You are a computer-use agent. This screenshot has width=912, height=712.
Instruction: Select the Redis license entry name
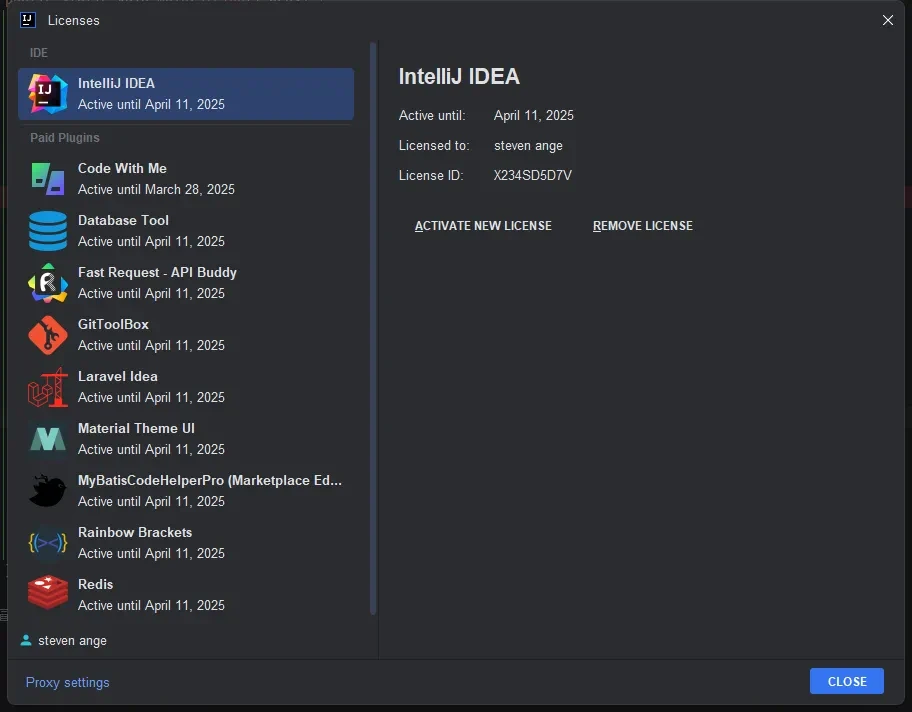[96, 584]
